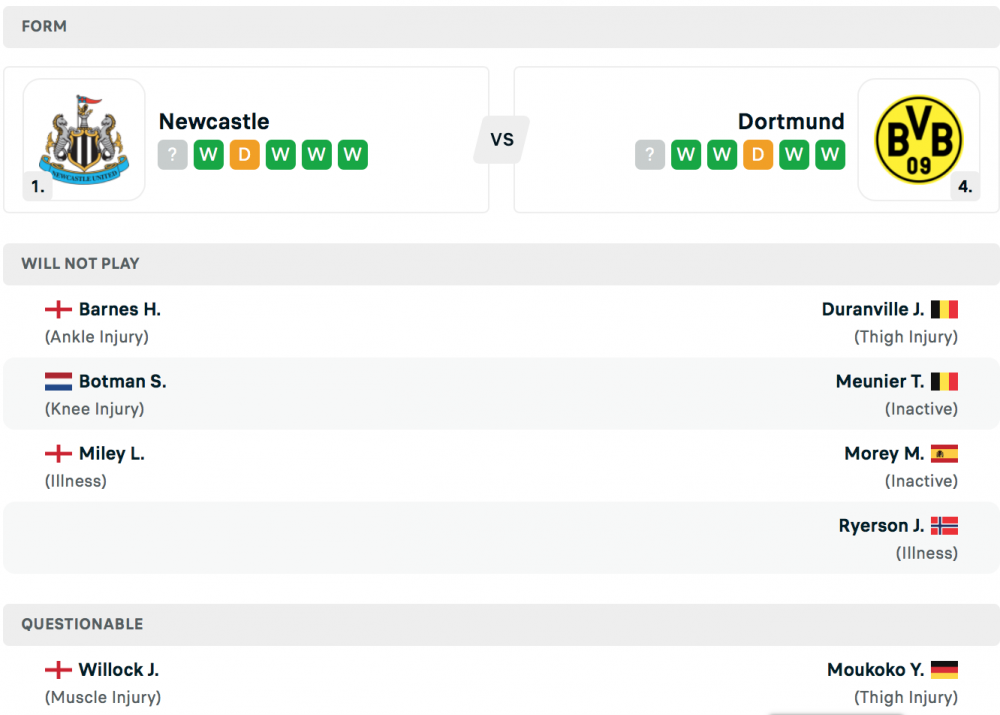The width and height of the screenshot is (1000, 715).
Task: Open the Borussia Dortmund BVB crest
Action: pyautogui.click(x=918, y=140)
